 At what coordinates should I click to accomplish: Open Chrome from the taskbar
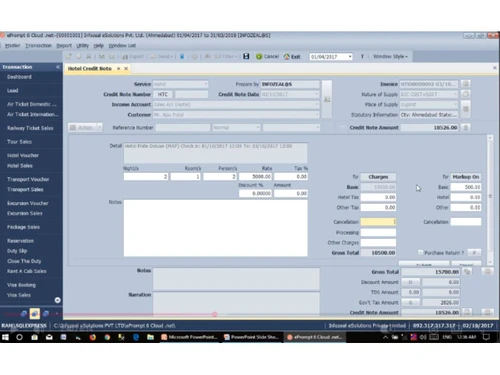click(107, 337)
